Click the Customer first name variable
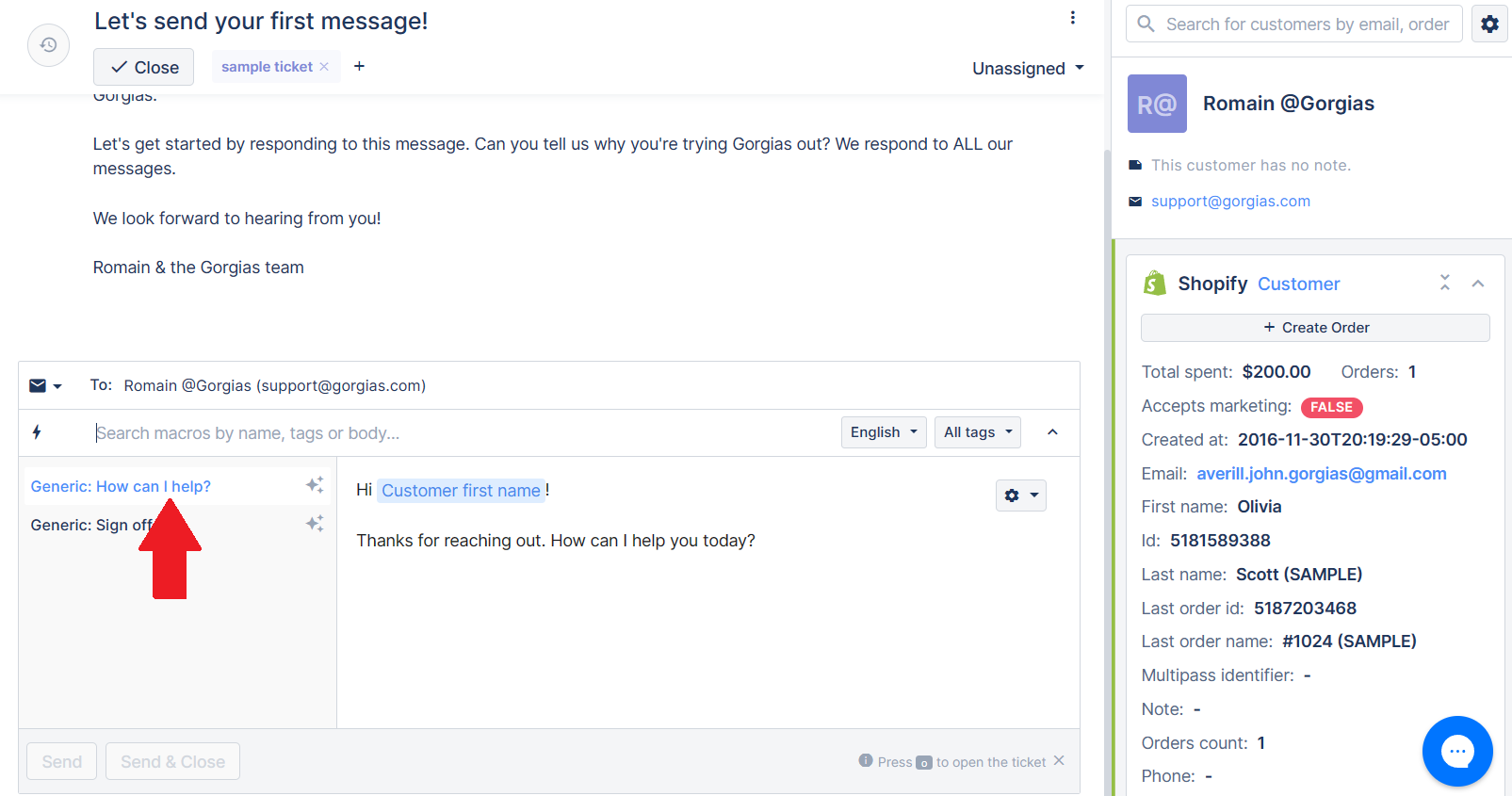The height and width of the screenshot is (796, 1512). pyautogui.click(x=461, y=491)
